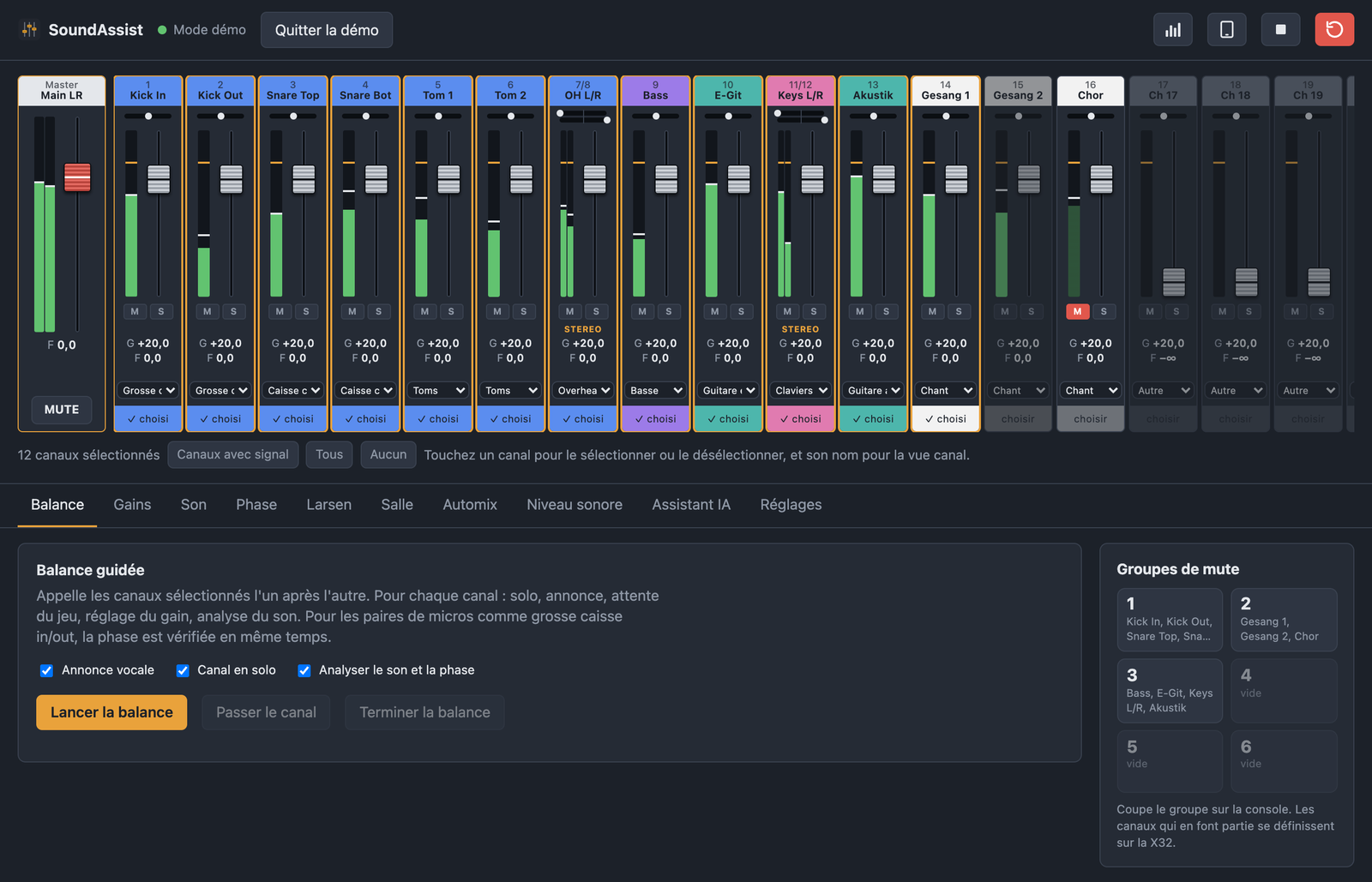Open OH L/R Overhead dropdown

583,390
